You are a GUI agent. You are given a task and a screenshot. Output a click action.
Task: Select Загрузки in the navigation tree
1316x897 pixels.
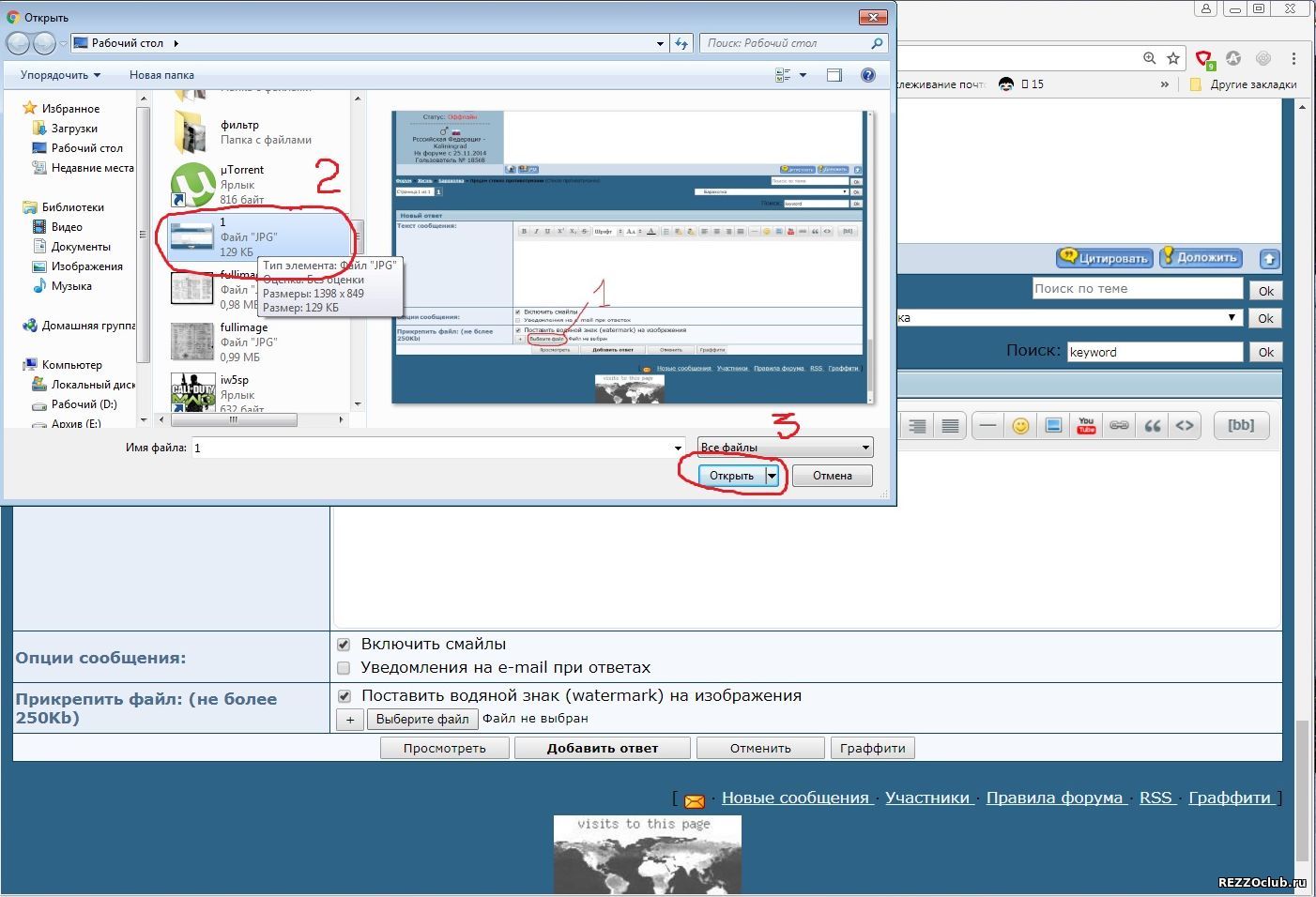[74, 129]
